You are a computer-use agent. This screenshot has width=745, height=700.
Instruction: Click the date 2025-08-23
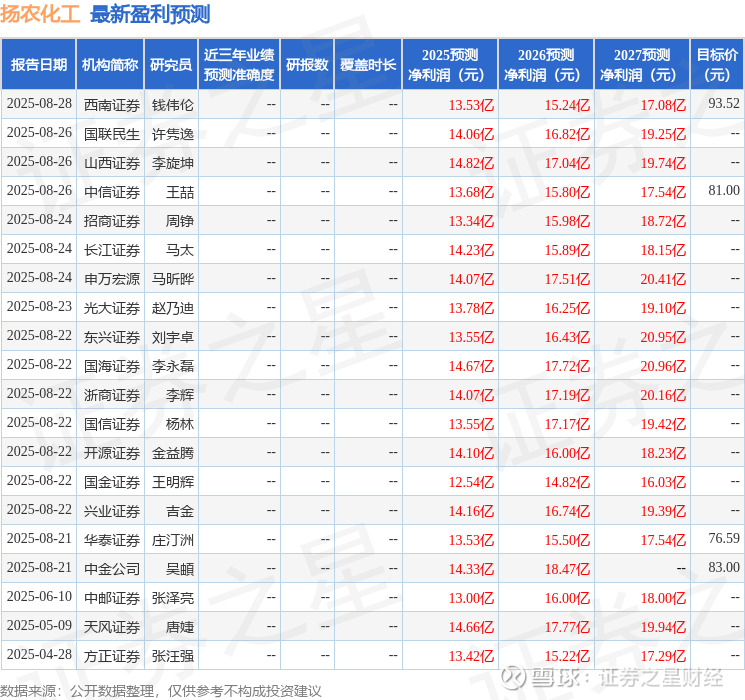tap(39, 307)
